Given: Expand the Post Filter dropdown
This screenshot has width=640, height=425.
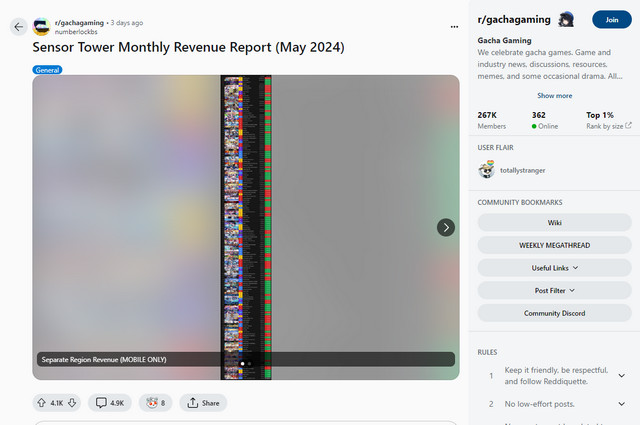Looking at the screenshot, I should click(554, 290).
